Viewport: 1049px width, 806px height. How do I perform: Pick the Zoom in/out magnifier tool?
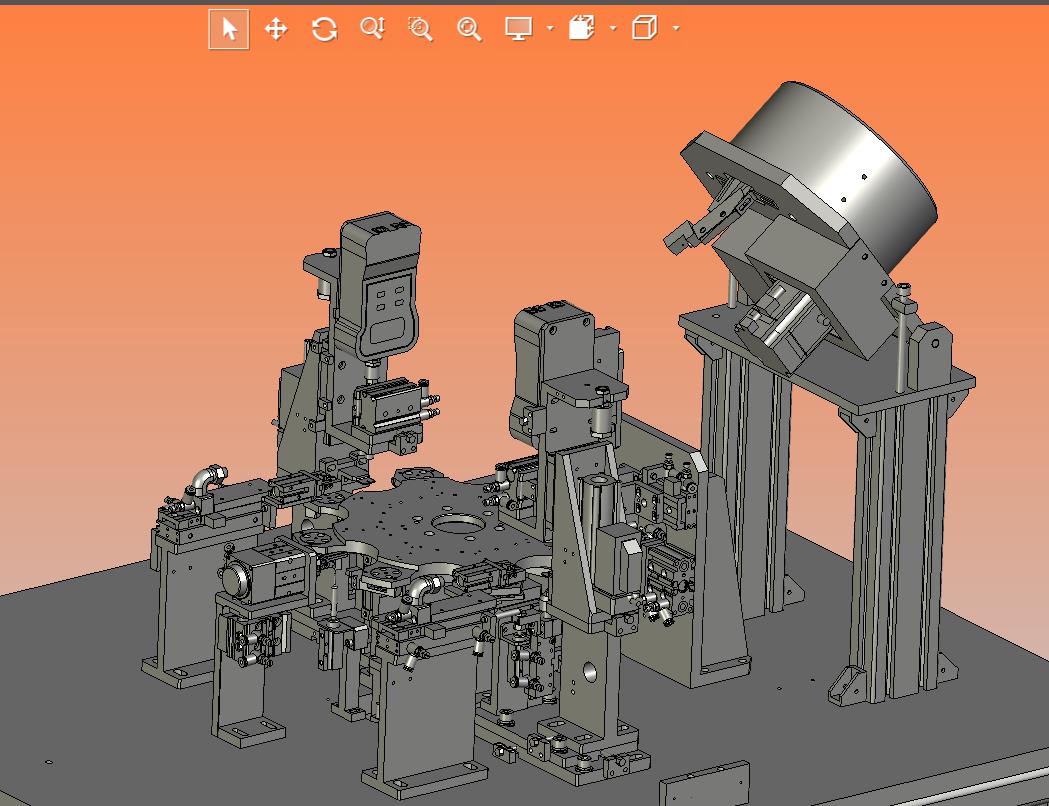[x=373, y=28]
